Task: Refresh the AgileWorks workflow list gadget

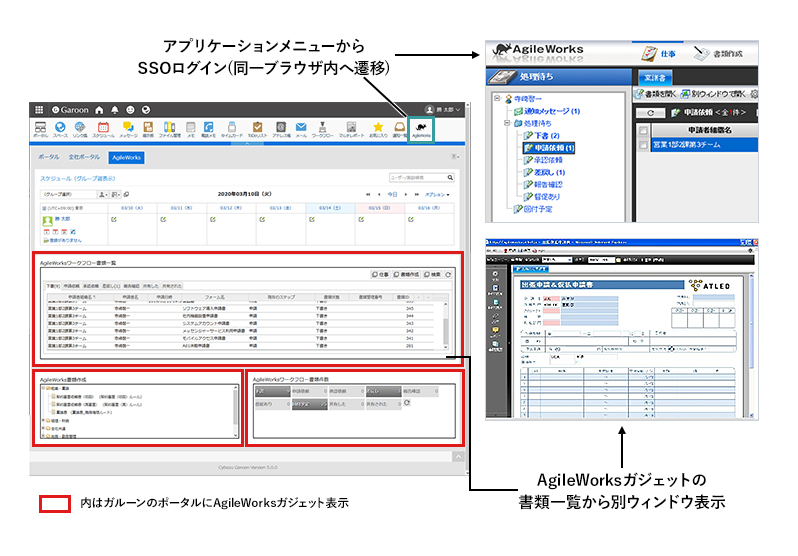Action: [x=448, y=274]
